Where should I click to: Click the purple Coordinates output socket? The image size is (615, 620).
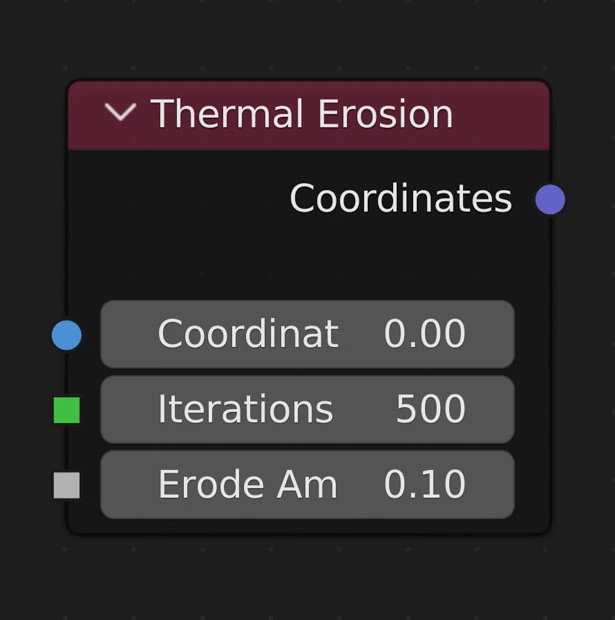(550, 199)
